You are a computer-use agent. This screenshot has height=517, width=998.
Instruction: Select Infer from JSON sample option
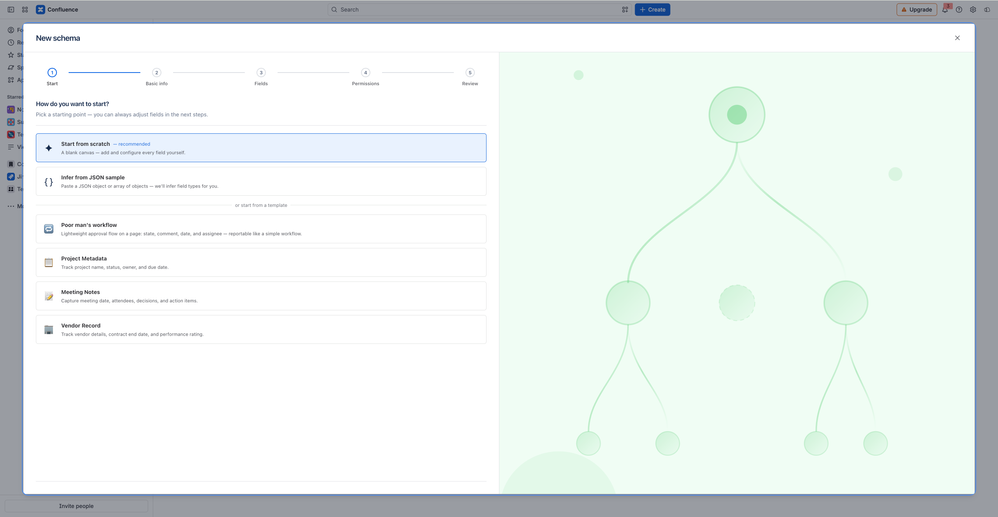(x=261, y=181)
